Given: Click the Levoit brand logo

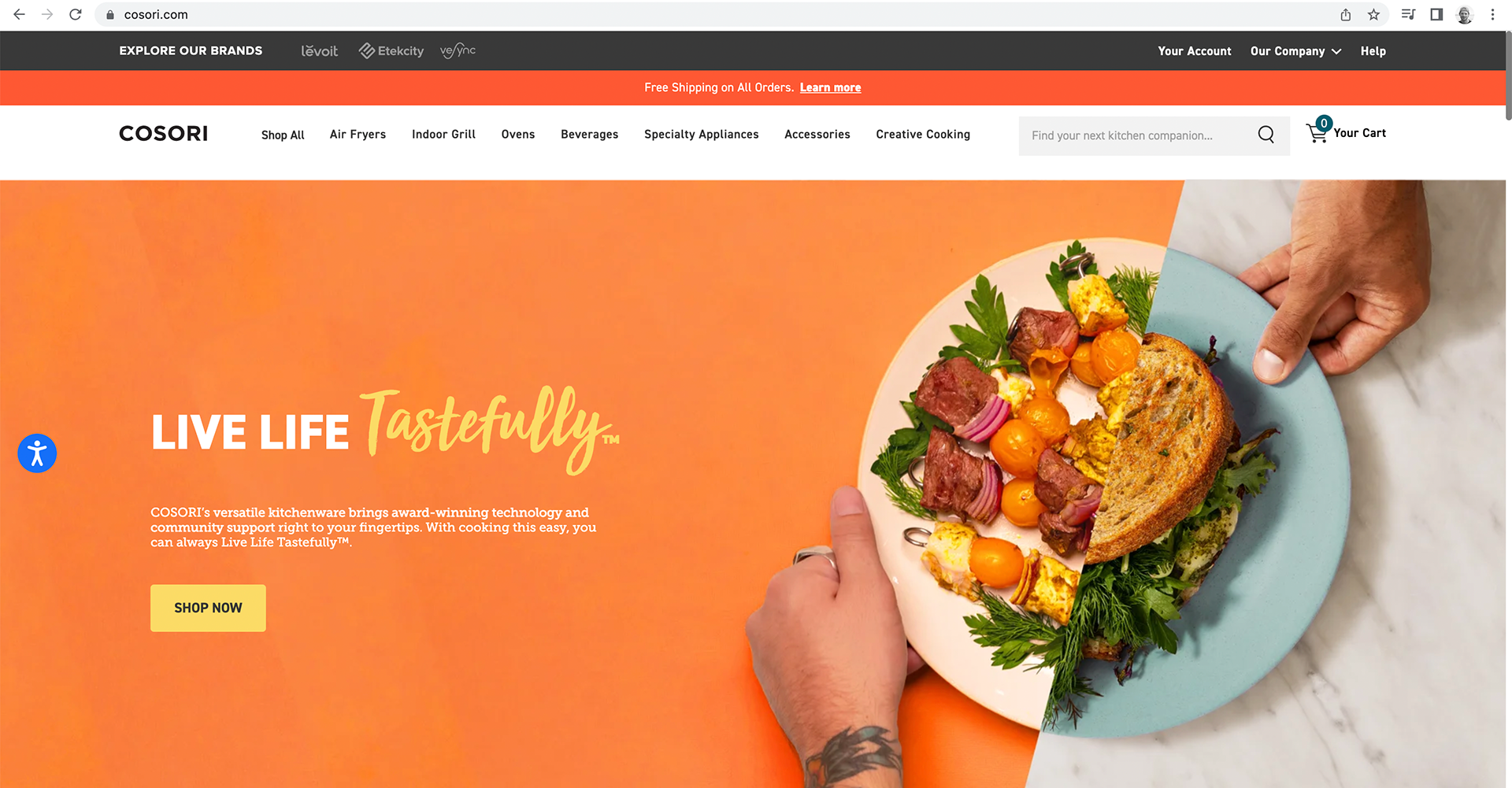Looking at the screenshot, I should coord(319,51).
